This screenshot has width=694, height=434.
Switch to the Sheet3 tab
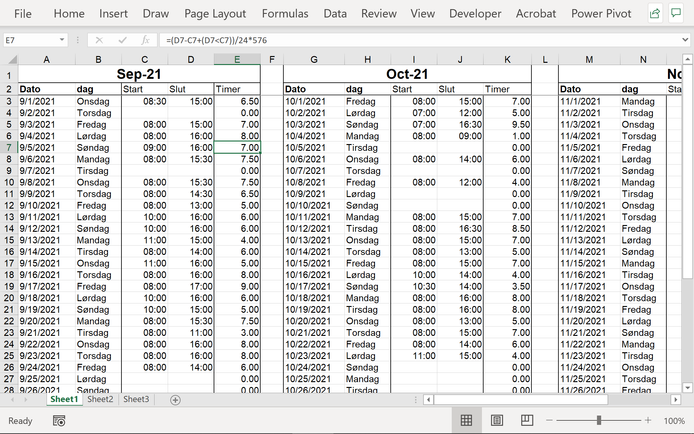click(136, 399)
